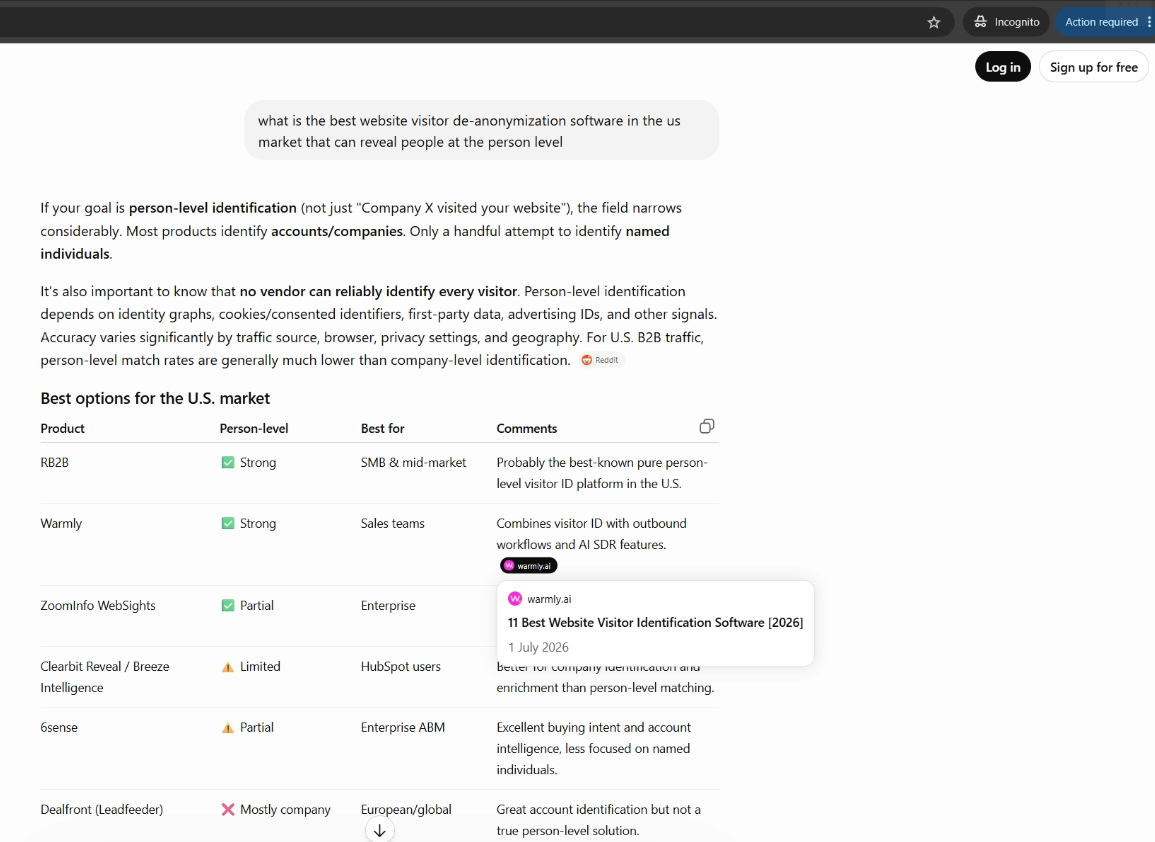Click the warning icon beside 6sense Partial

[x=228, y=728]
